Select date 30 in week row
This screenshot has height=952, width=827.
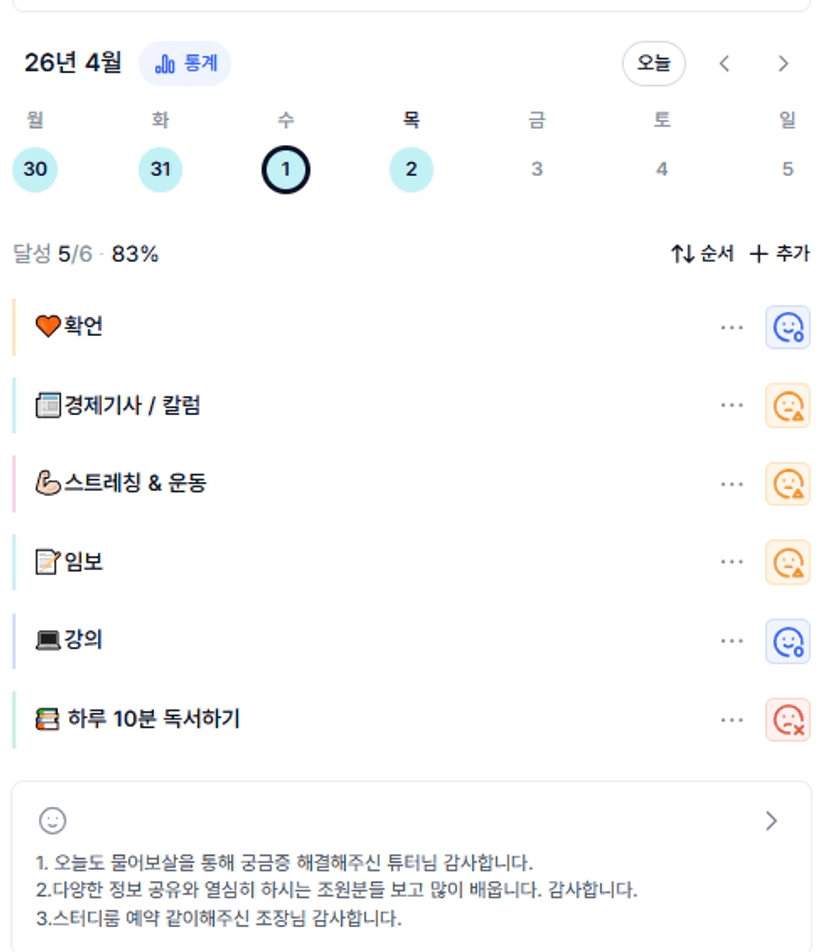[x=35, y=169]
